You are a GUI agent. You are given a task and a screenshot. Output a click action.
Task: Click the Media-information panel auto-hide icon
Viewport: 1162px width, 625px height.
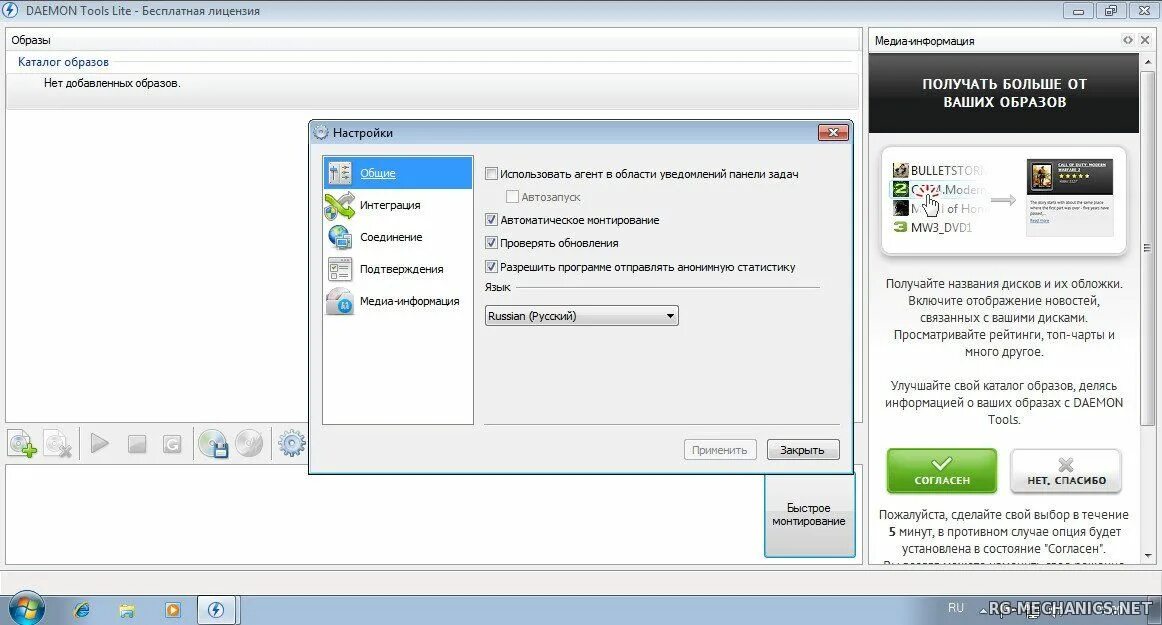(x=1127, y=40)
